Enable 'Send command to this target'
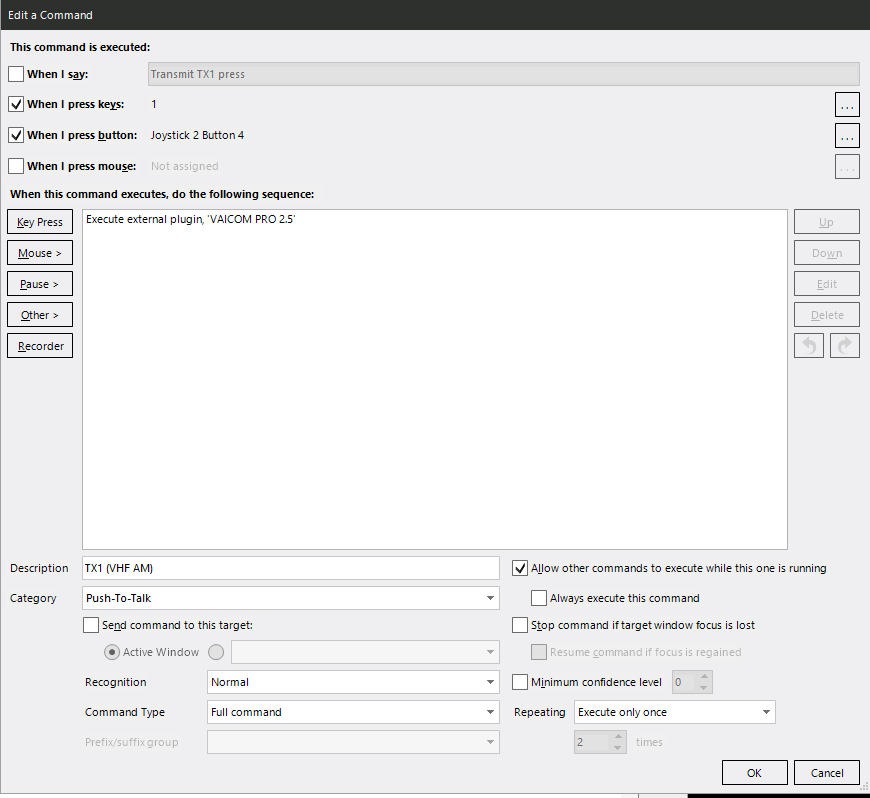The width and height of the screenshot is (870, 798). (91, 625)
